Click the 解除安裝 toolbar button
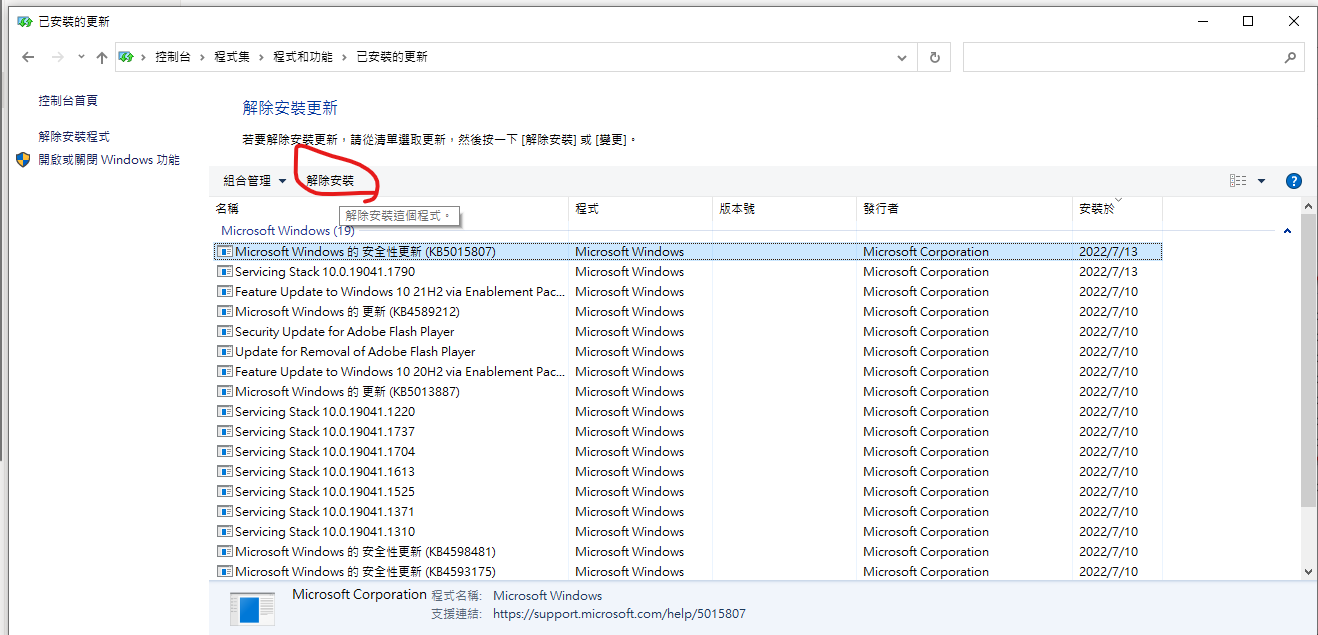1318x635 pixels. point(330,181)
